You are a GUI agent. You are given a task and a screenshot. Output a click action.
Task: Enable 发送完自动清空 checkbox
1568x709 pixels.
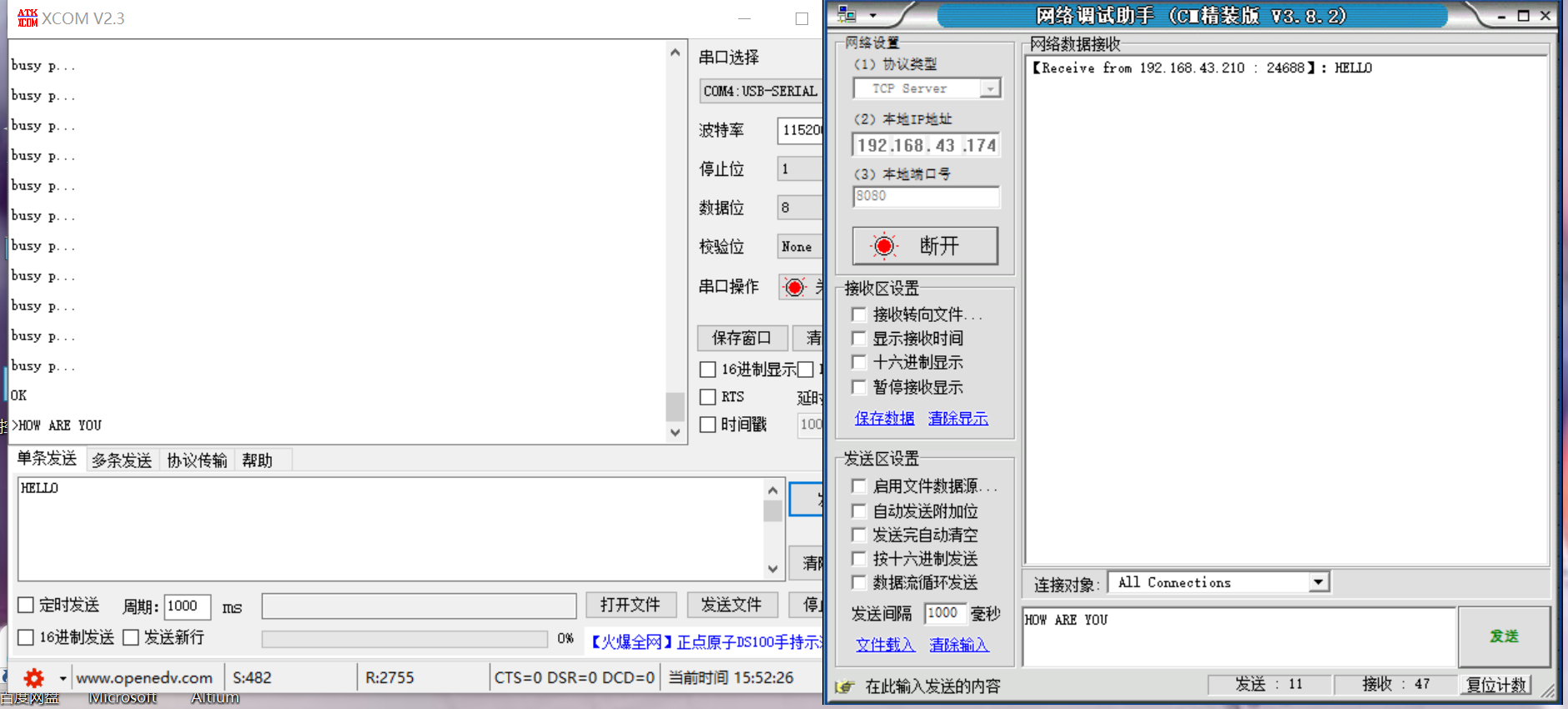(858, 534)
